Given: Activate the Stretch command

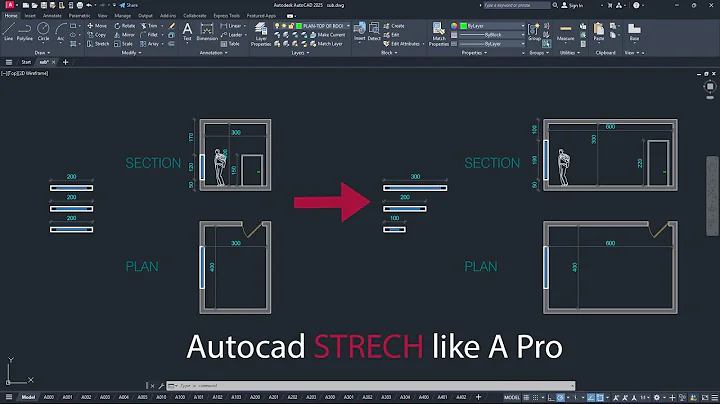Looking at the screenshot, I should [x=98, y=44].
